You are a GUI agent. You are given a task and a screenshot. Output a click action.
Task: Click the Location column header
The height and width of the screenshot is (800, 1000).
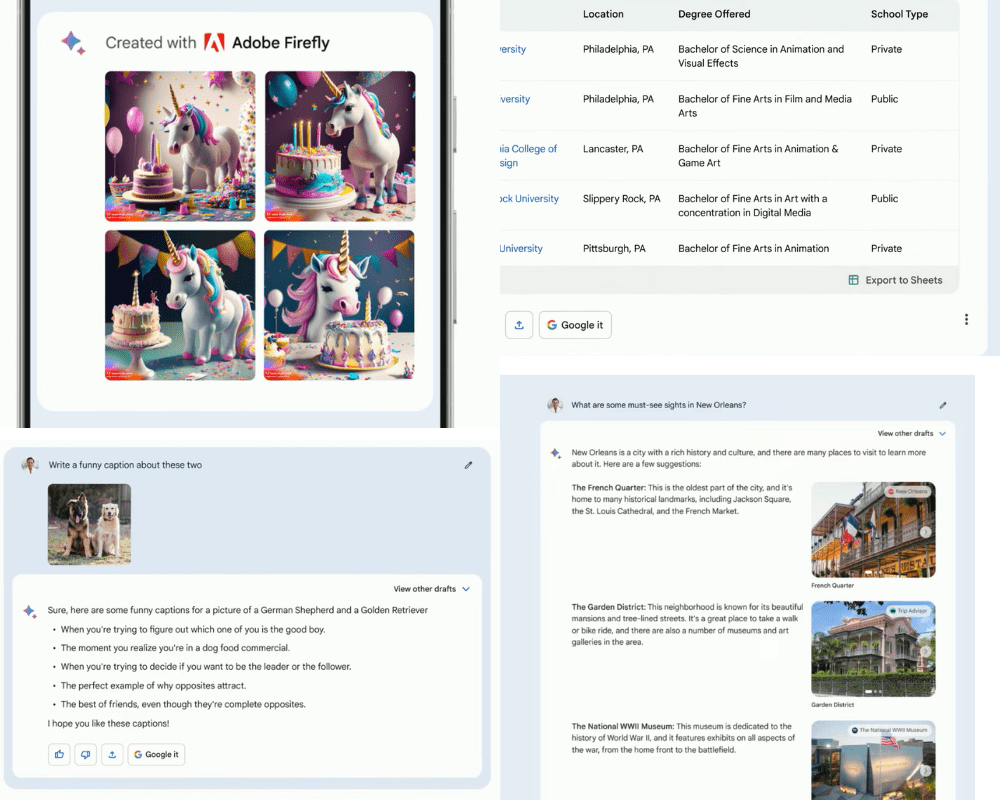click(x=603, y=14)
